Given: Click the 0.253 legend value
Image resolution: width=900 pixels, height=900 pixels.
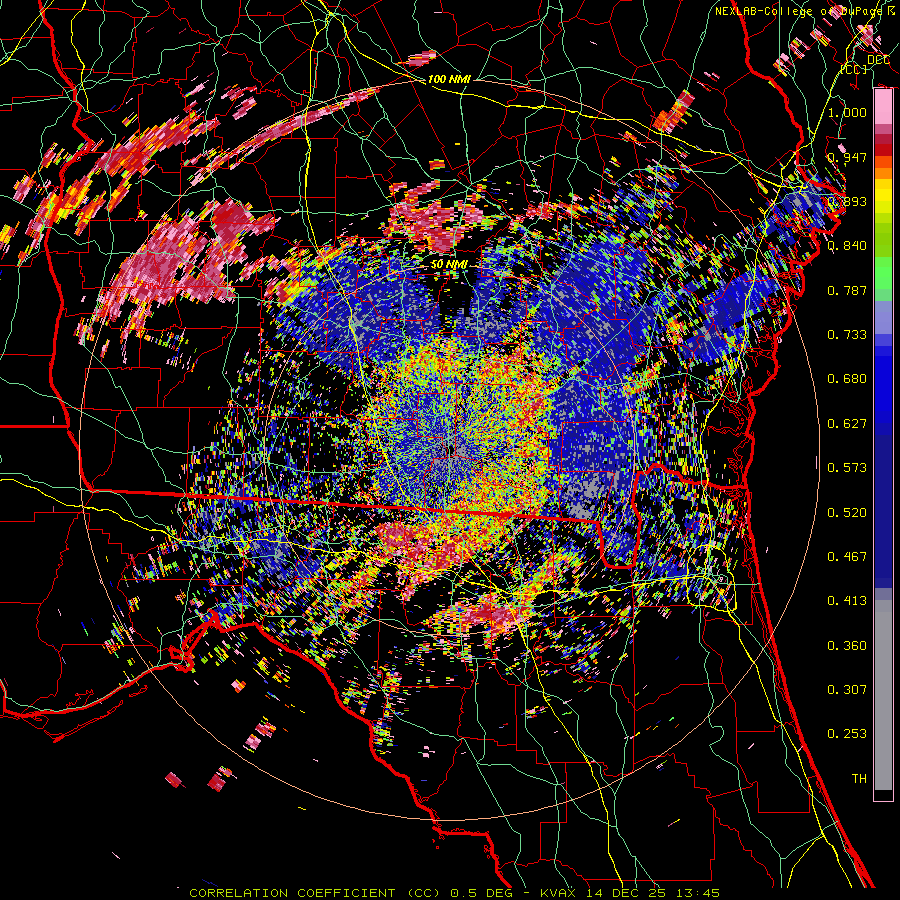Looking at the screenshot, I should click(x=847, y=734).
